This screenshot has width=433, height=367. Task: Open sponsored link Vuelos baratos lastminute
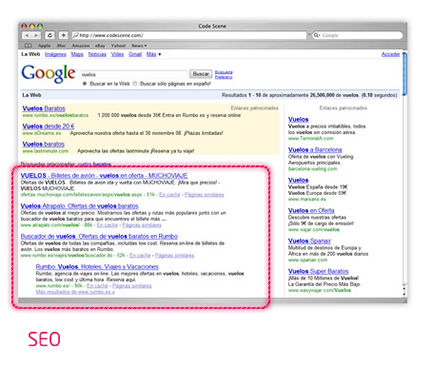pyautogui.click(x=43, y=144)
